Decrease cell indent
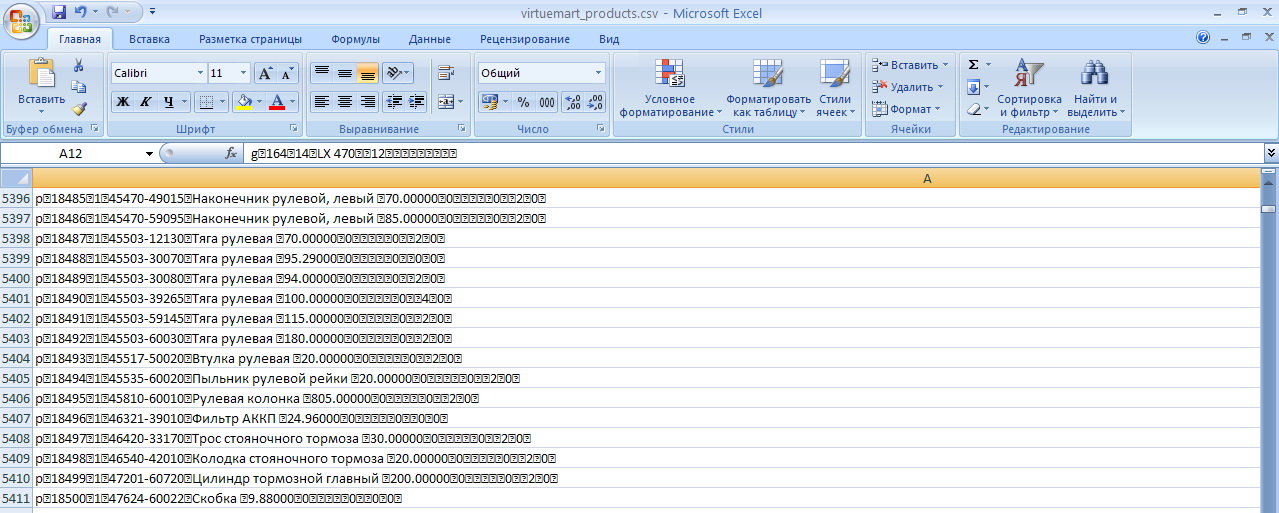The height and width of the screenshot is (513, 1279). [x=393, y=102]
